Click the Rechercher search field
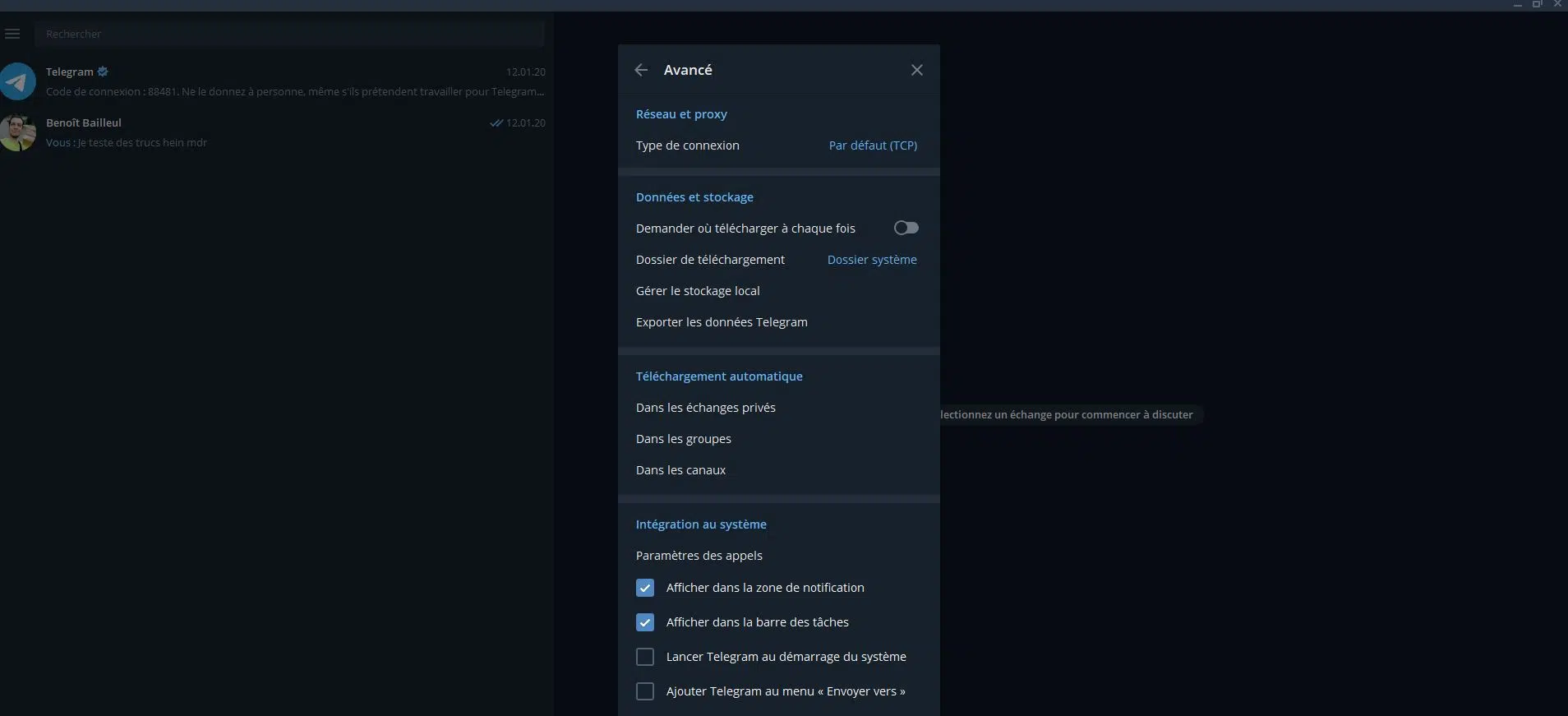 coord(289,34)
